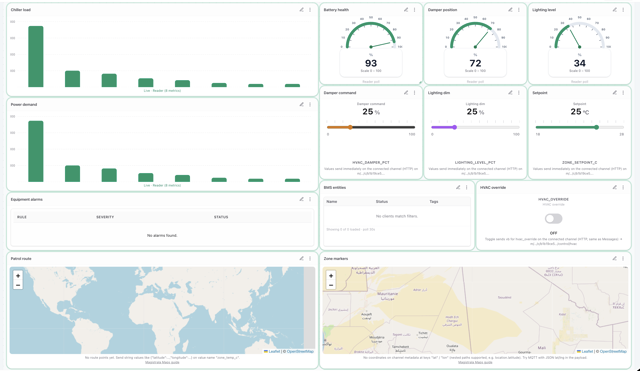
Task: Click the 'No clients match filters.' message
Action: 396,216
